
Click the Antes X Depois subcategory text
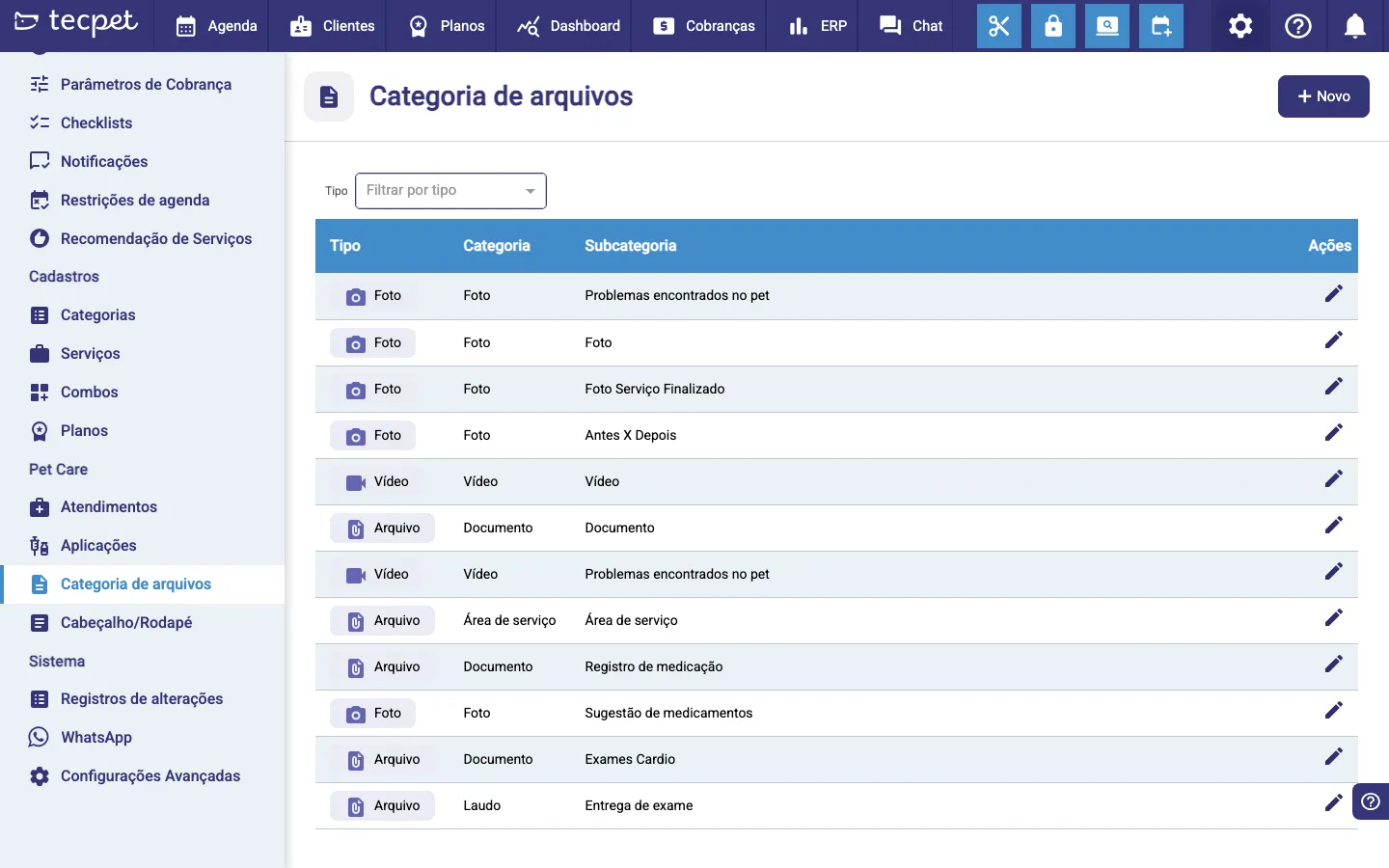(x=631, y=435)
